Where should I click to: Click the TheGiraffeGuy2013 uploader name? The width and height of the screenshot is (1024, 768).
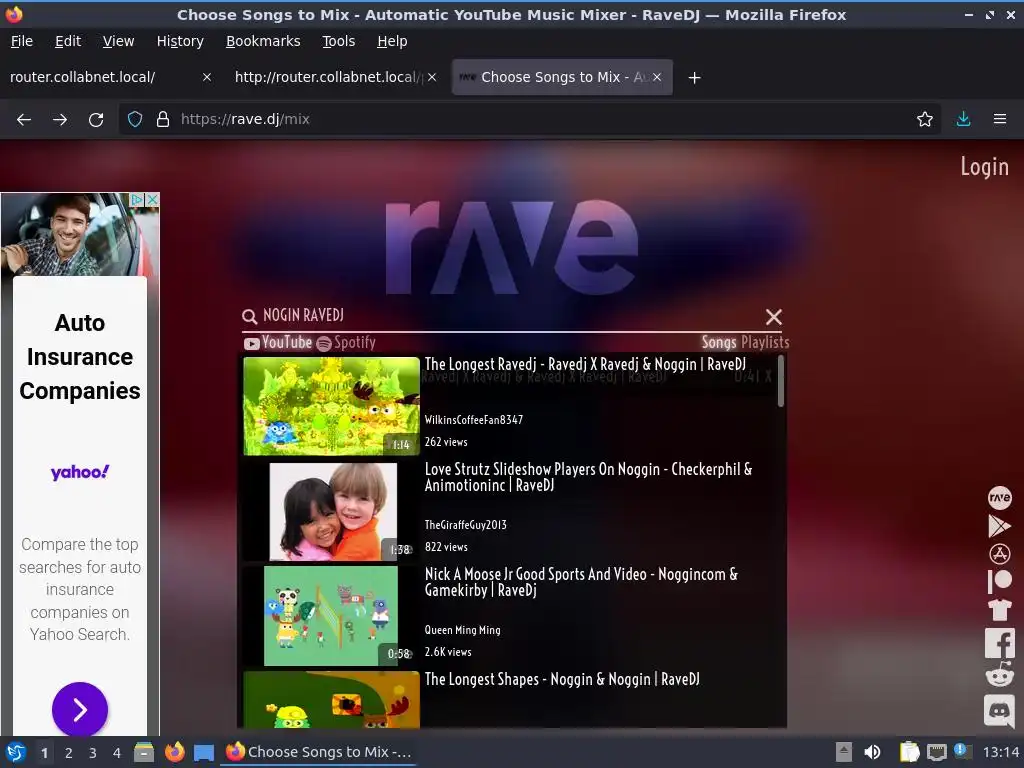466,525
